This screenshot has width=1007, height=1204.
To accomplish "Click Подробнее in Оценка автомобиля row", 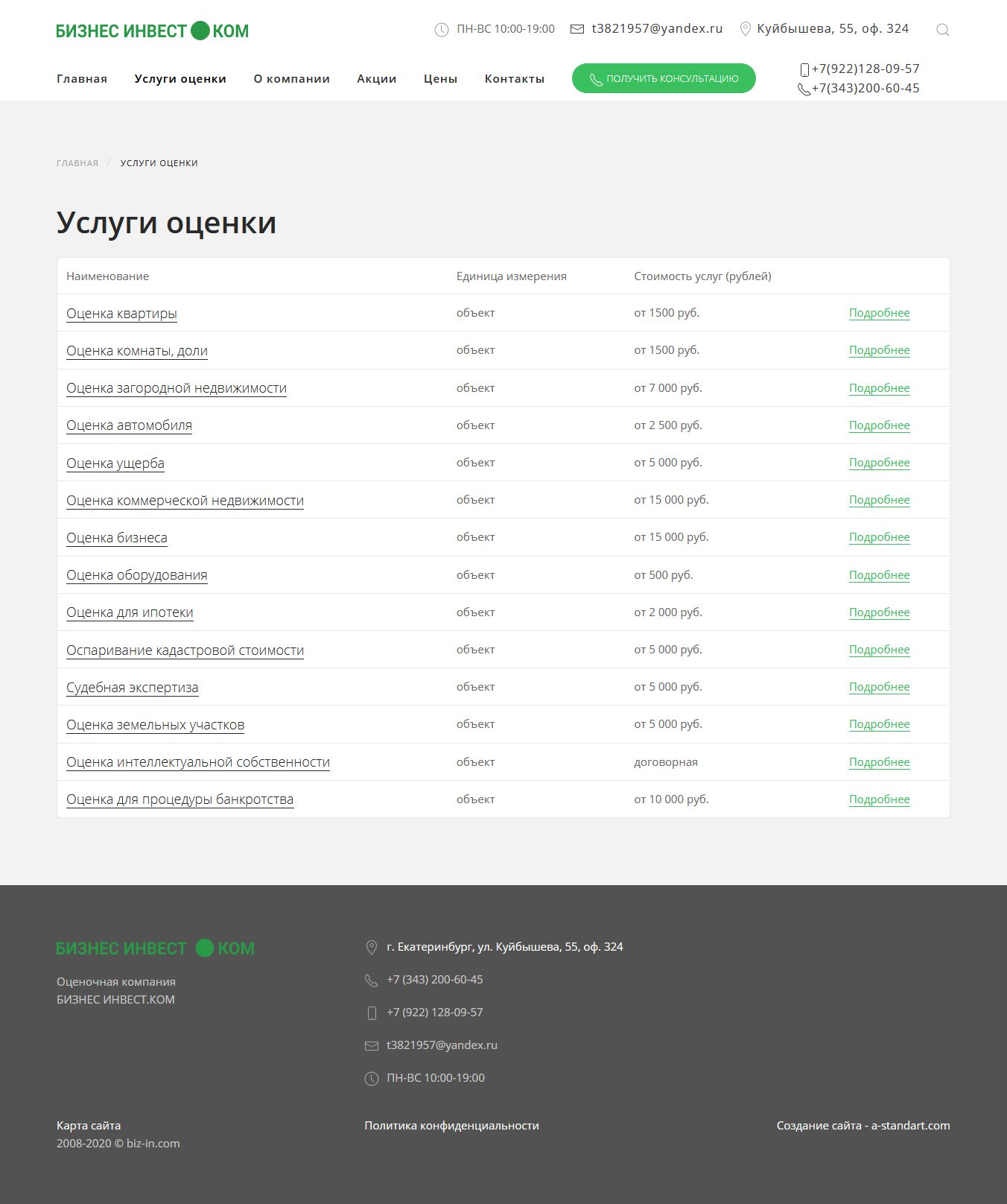I will click(880, 425).
